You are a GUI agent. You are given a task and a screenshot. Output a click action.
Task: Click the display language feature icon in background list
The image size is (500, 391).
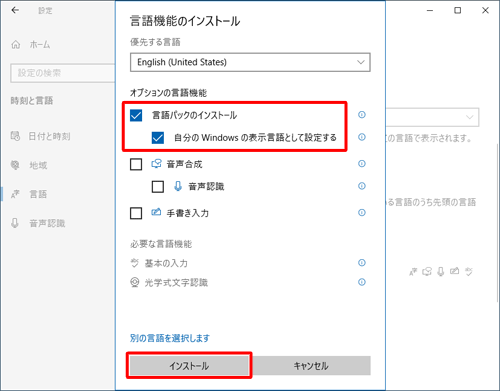tap(413, 272)
